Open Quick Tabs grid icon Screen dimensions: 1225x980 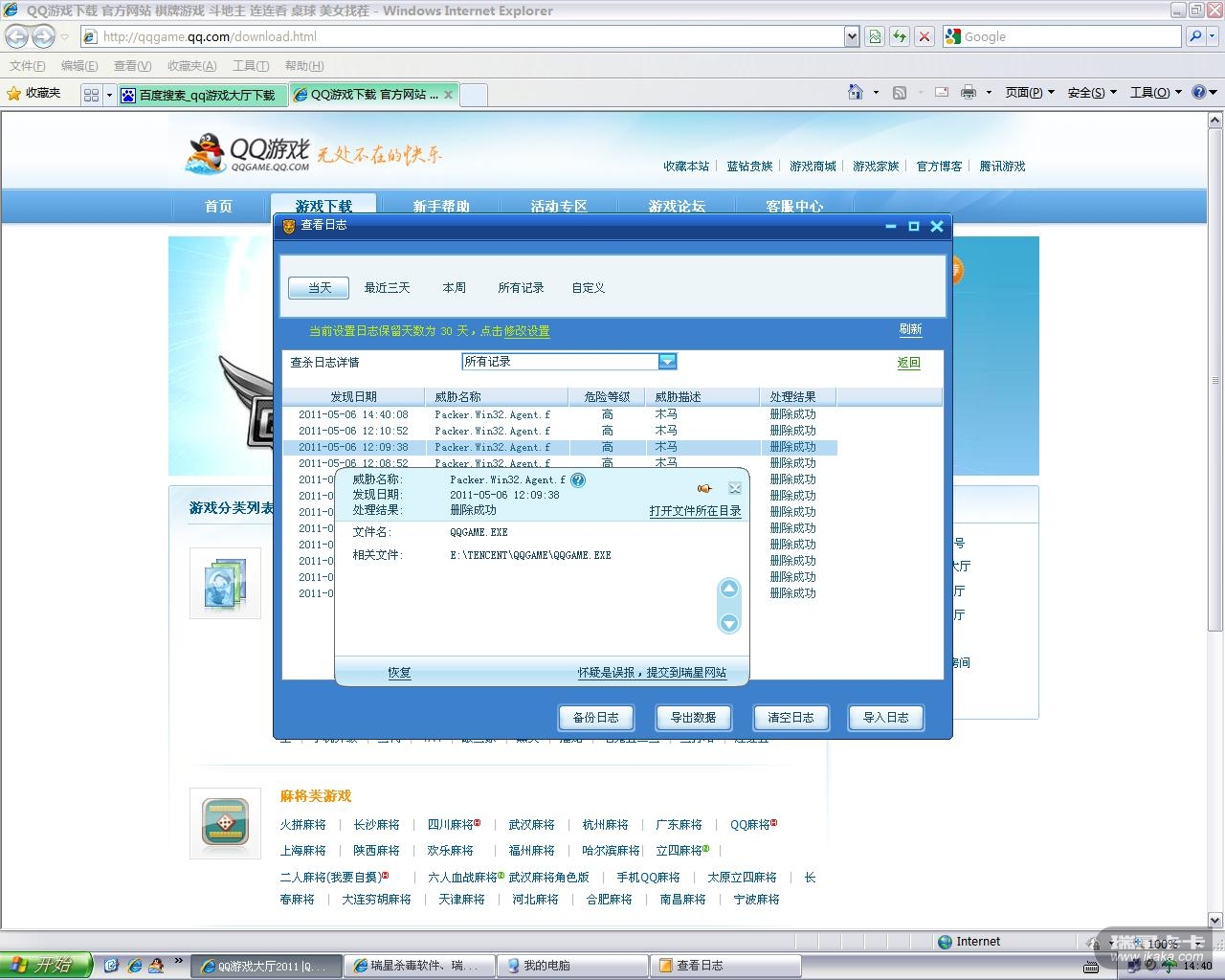point(92,95)
